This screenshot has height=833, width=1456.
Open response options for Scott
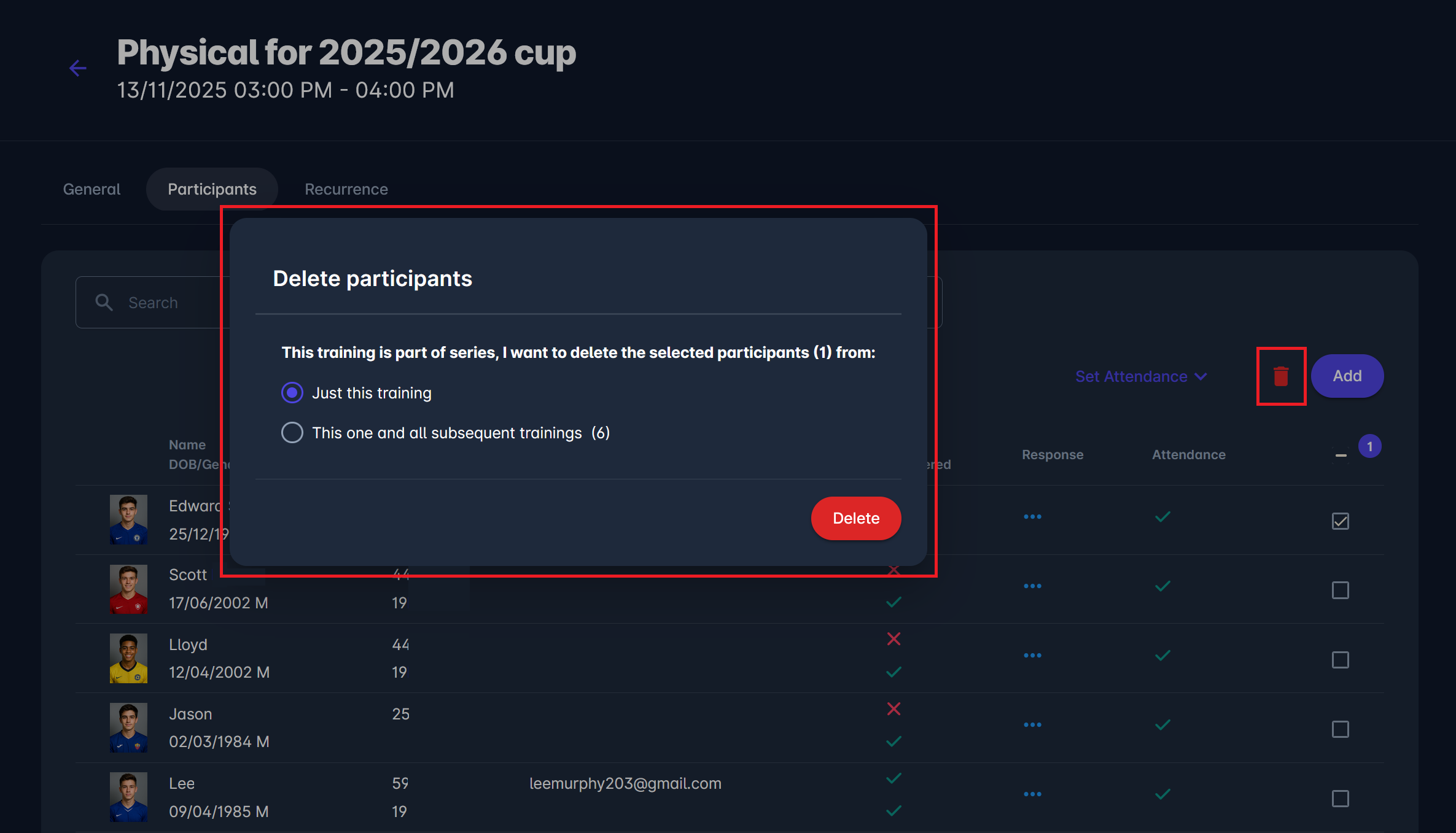pyautogui.click(x=1032, y=586)
